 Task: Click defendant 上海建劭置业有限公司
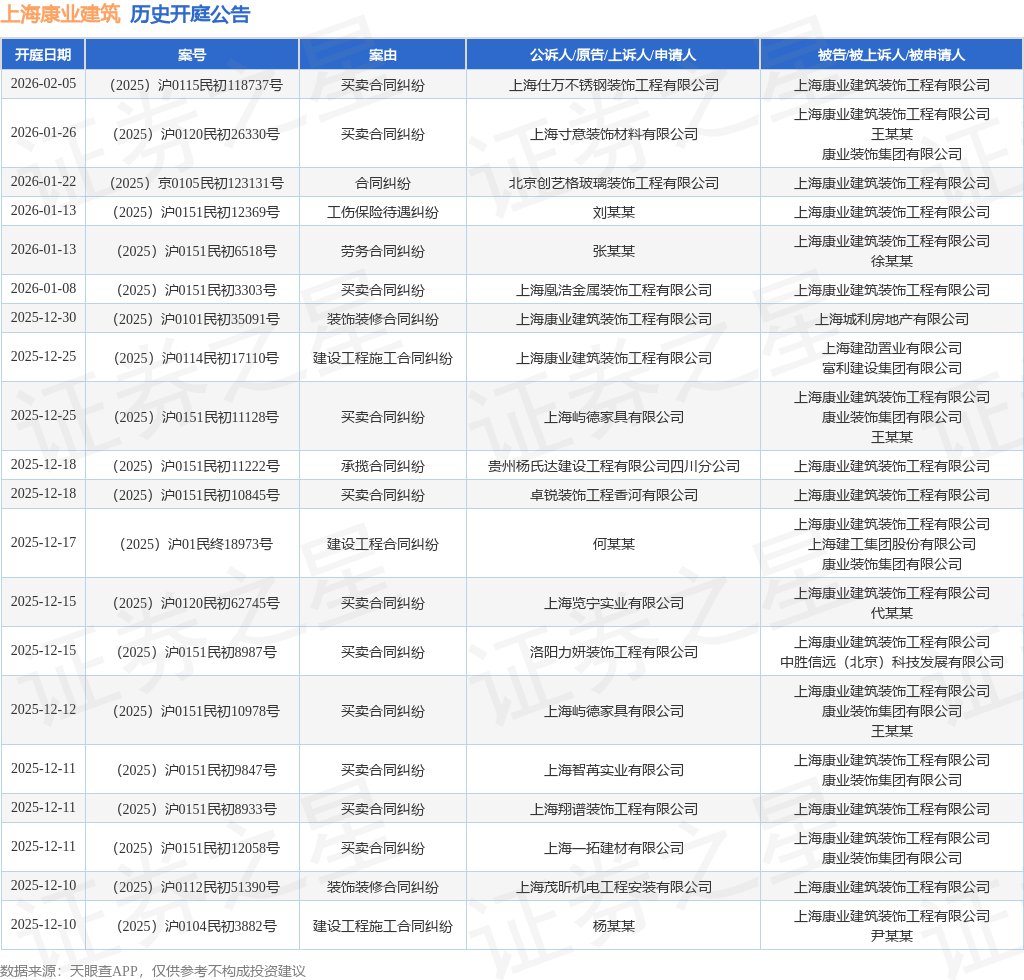pyautogui.click(x=891, y=348)
